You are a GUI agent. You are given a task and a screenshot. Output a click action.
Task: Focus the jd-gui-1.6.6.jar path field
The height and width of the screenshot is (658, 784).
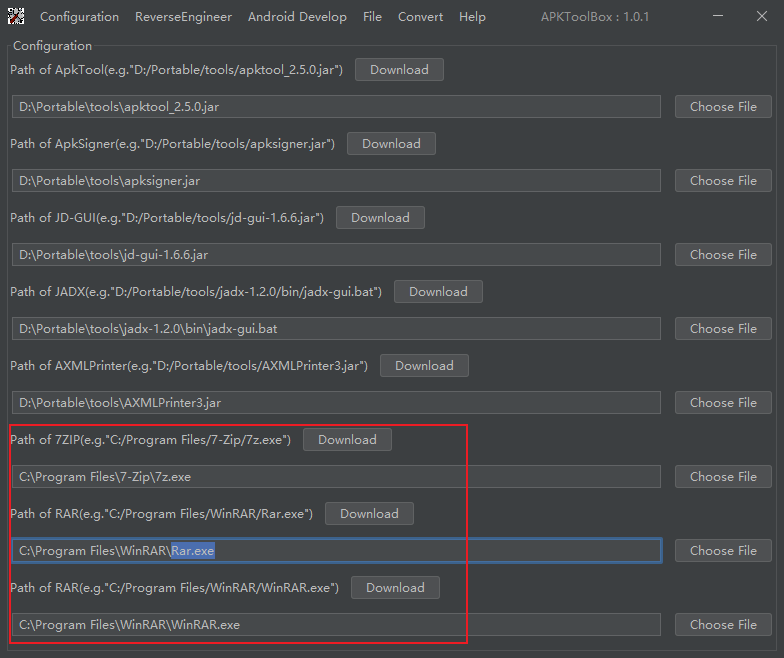[336, 254]
